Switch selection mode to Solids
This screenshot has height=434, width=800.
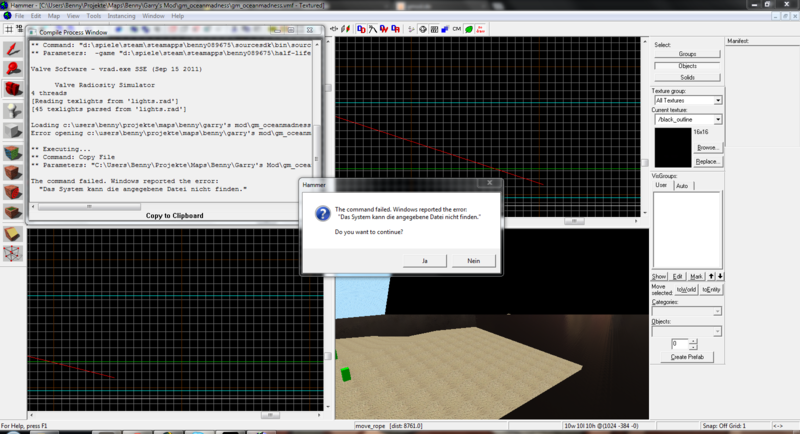[687, 77]
